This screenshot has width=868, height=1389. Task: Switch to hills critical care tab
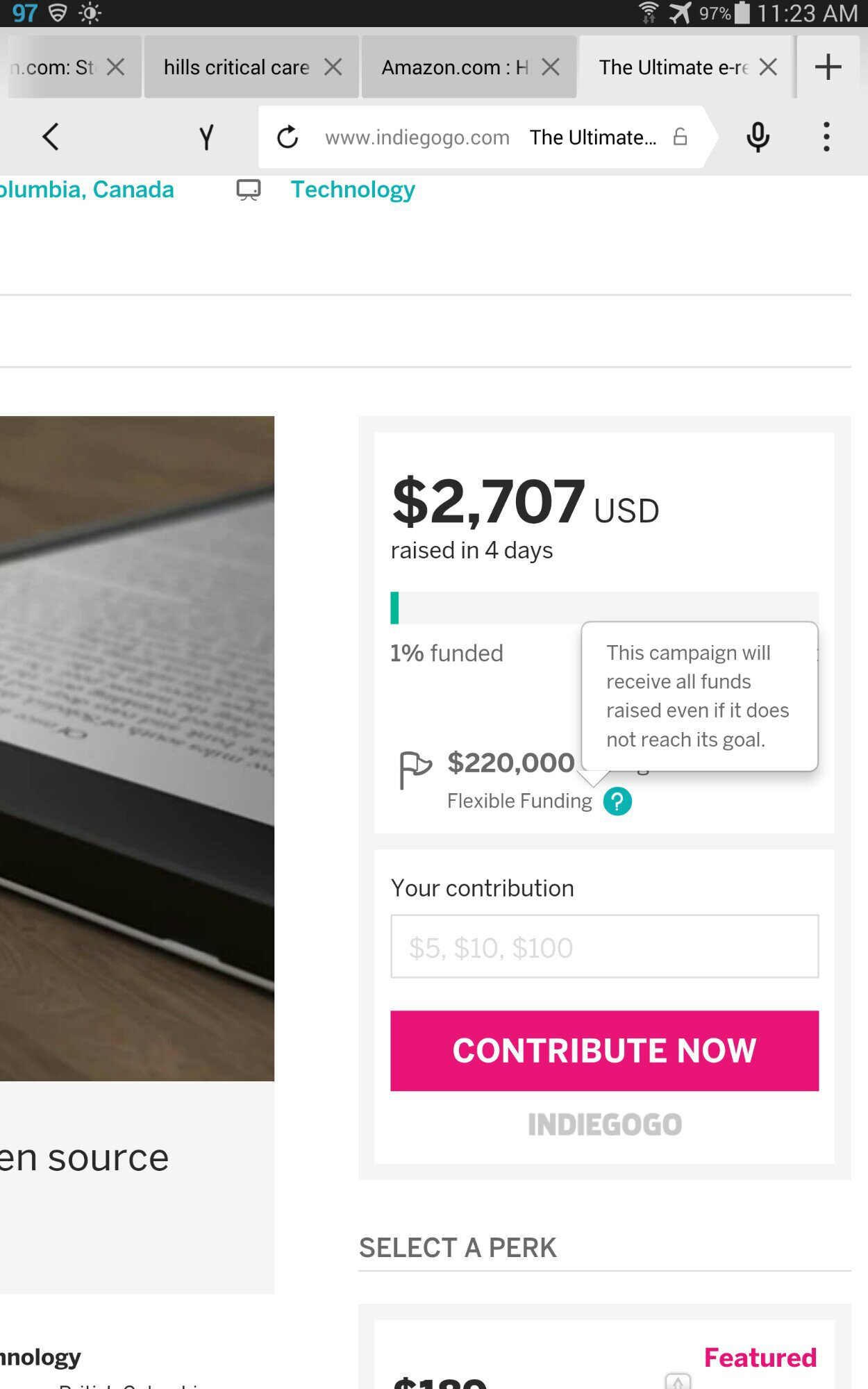236,67
